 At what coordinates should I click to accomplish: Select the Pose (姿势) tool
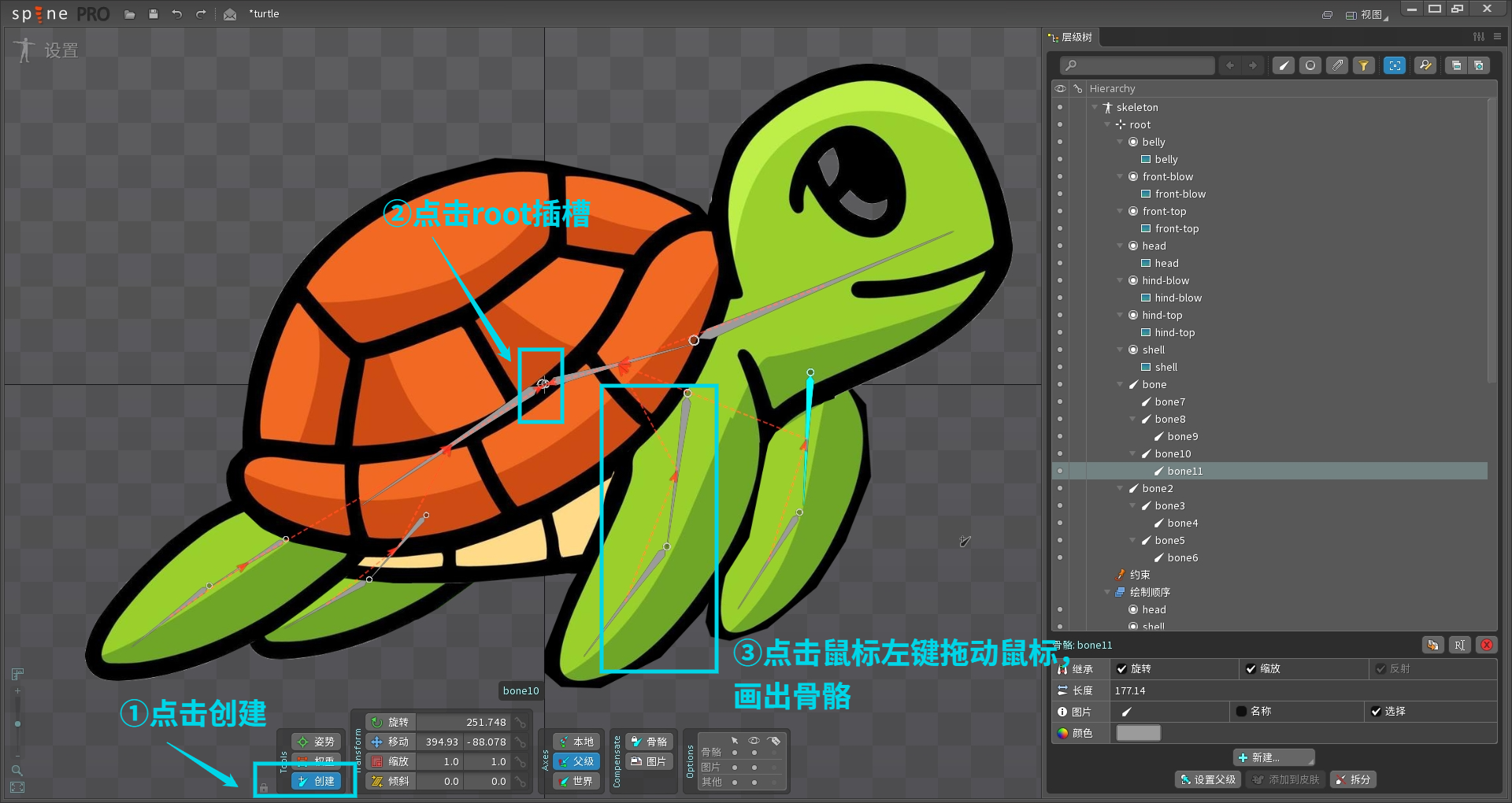pyautogui.click(x=317, y=742)
